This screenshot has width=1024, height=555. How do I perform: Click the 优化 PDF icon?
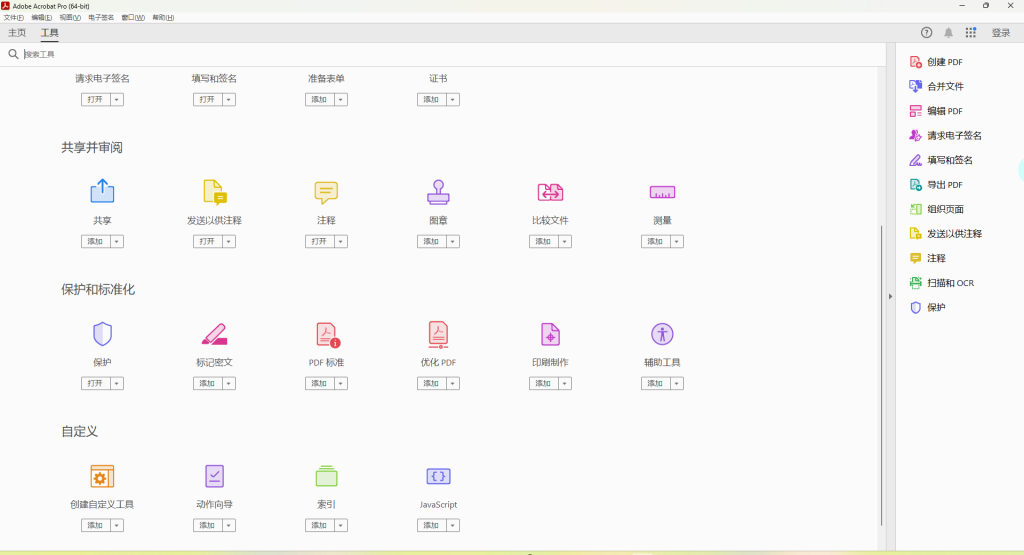(438, 334)
